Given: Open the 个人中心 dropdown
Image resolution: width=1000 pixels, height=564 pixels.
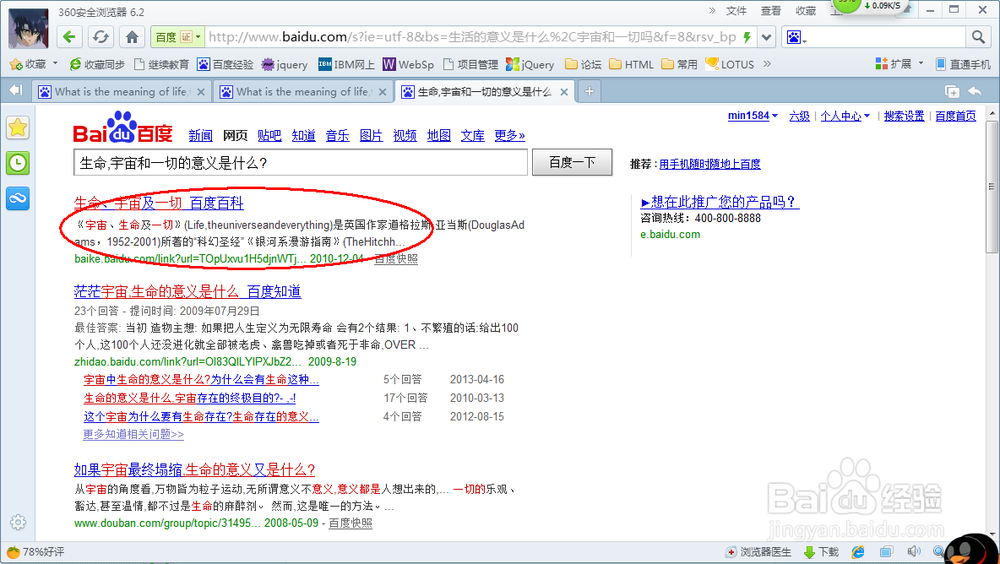Looking at the screenshot, I should coord(845,115).
